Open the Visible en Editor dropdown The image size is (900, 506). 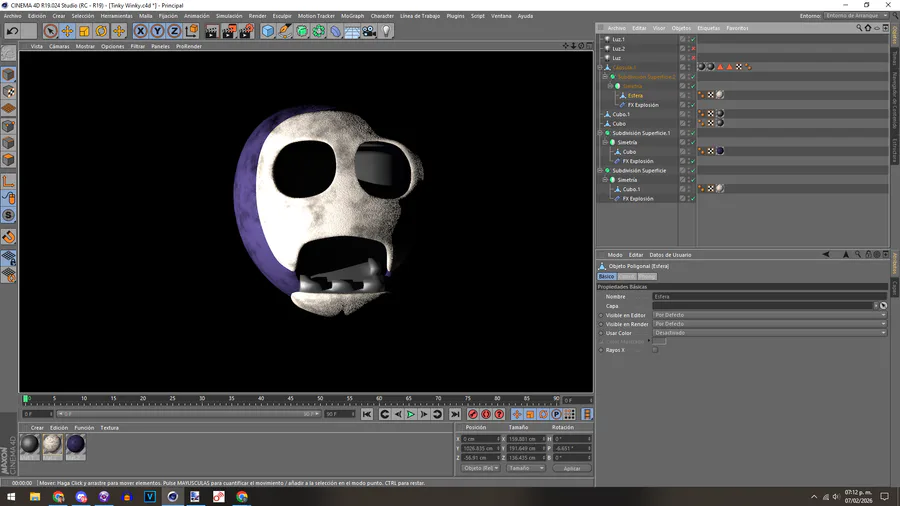pyautogui.click(x=769, y=315)
